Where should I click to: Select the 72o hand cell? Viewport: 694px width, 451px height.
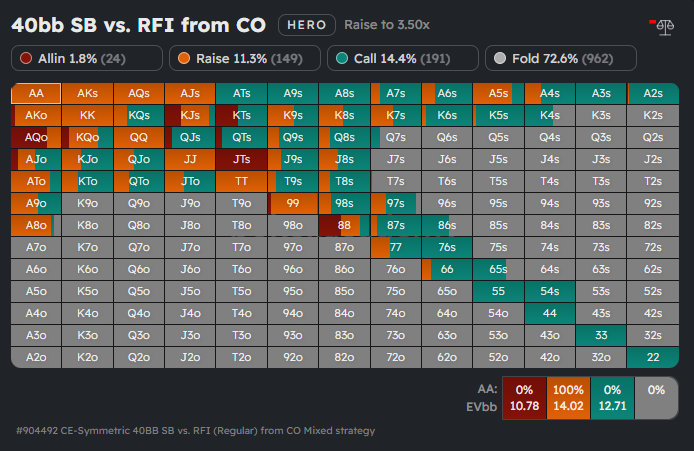pos(395,357)
